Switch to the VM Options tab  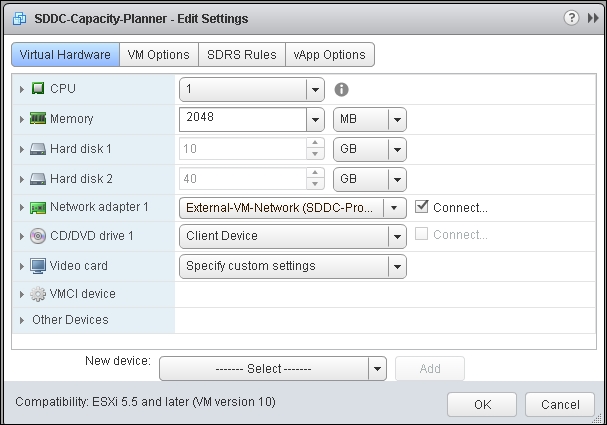click(159, 55)
